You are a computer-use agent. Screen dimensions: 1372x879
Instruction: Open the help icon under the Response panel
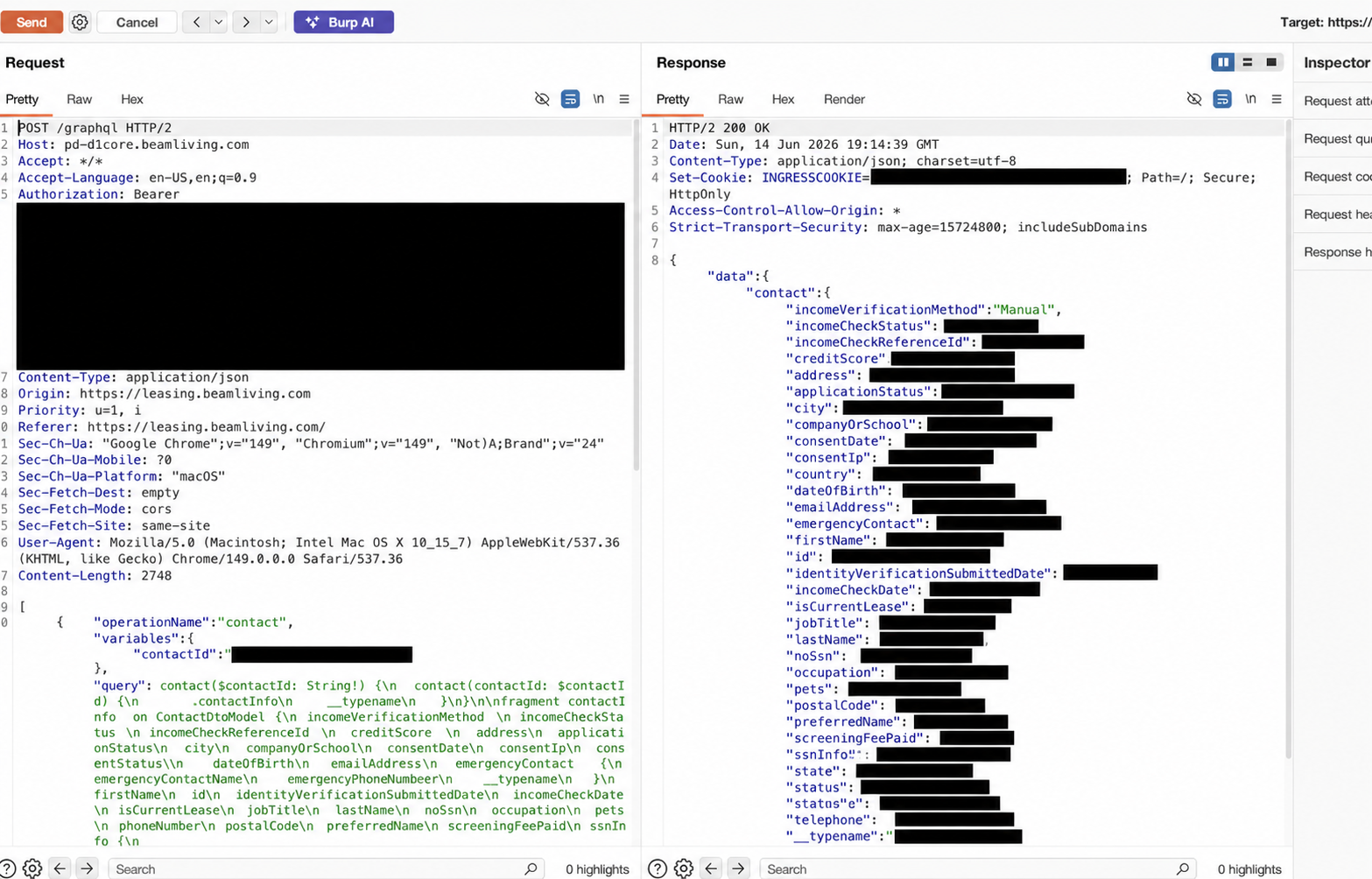(x=658, y=868)
